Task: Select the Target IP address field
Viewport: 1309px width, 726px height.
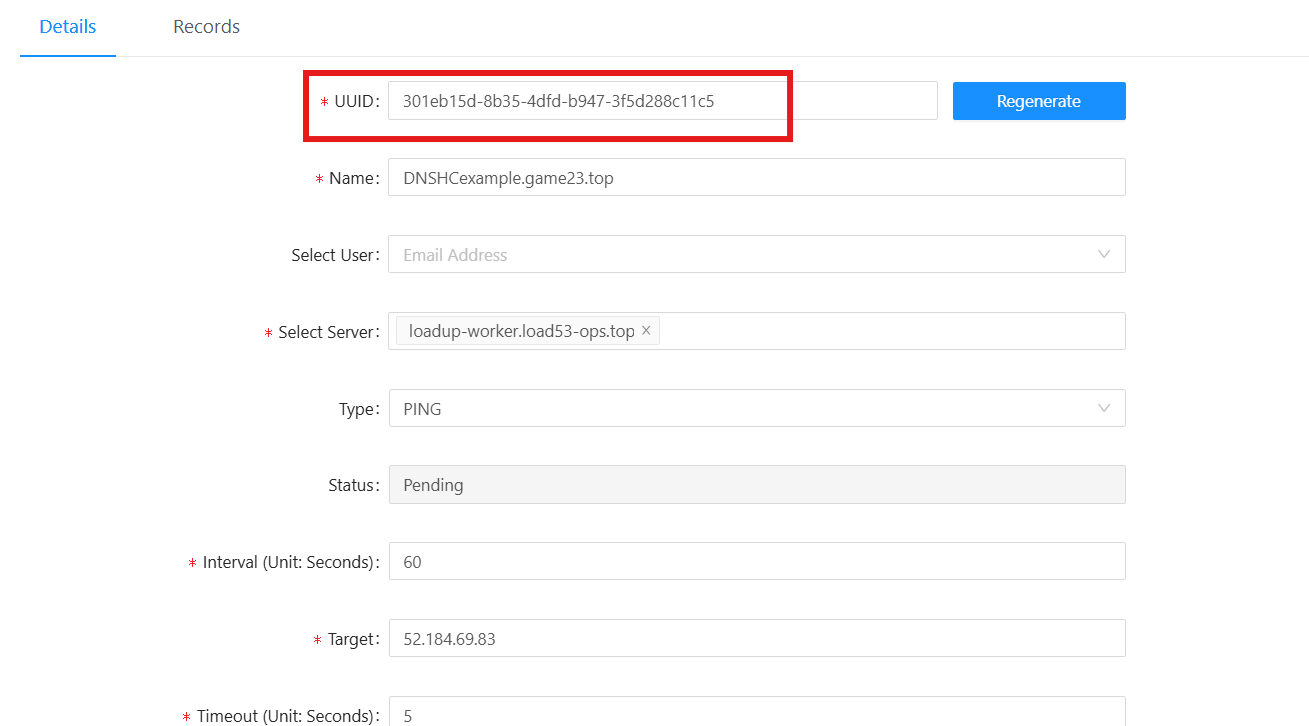Action: pos(756,638)
